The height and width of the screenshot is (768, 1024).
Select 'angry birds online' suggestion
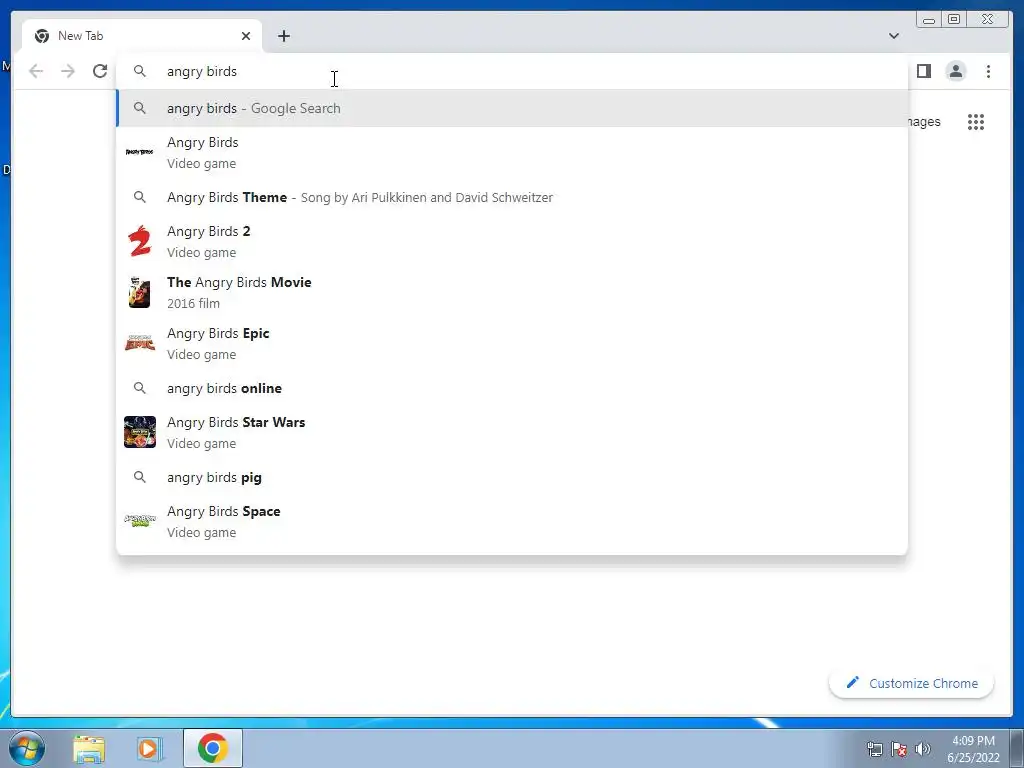(x=512, y=388)
